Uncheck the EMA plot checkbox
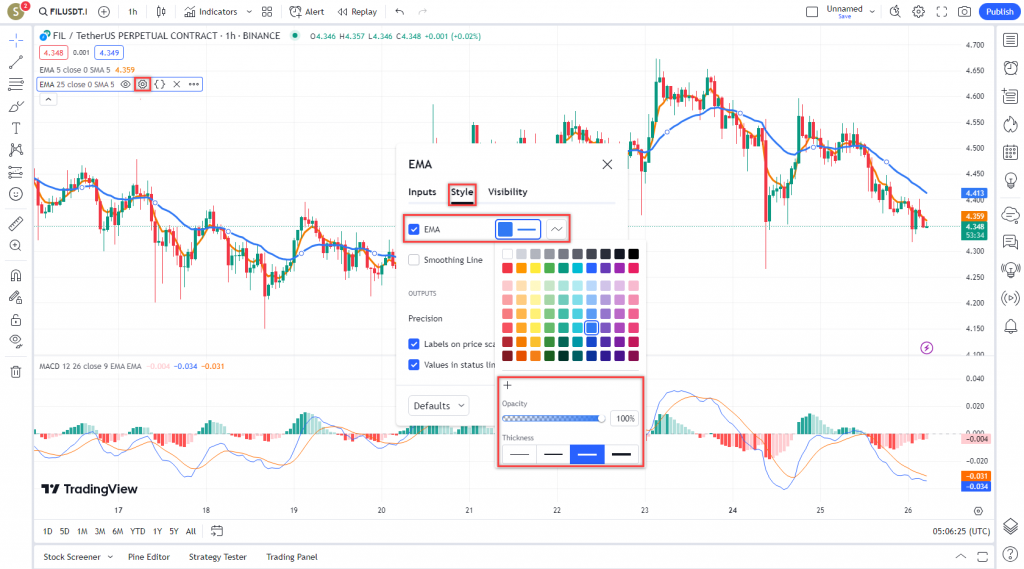This screenshot has height=569, width=1024. coord(413,229)
